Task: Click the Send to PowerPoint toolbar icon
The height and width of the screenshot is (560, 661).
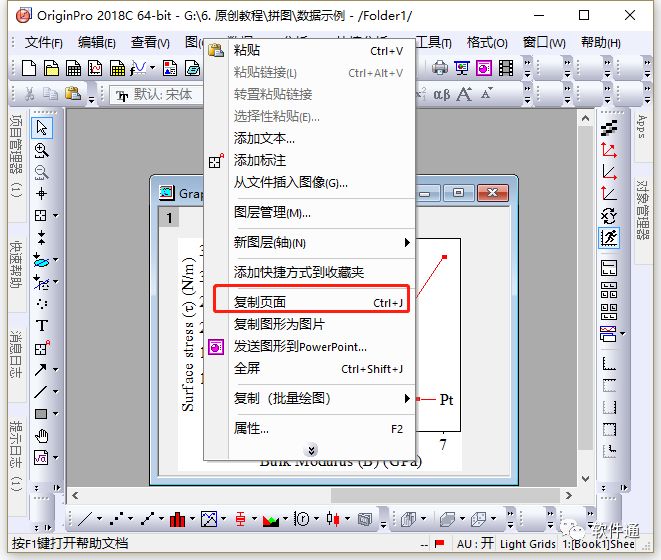Action: tap(484, 68)
